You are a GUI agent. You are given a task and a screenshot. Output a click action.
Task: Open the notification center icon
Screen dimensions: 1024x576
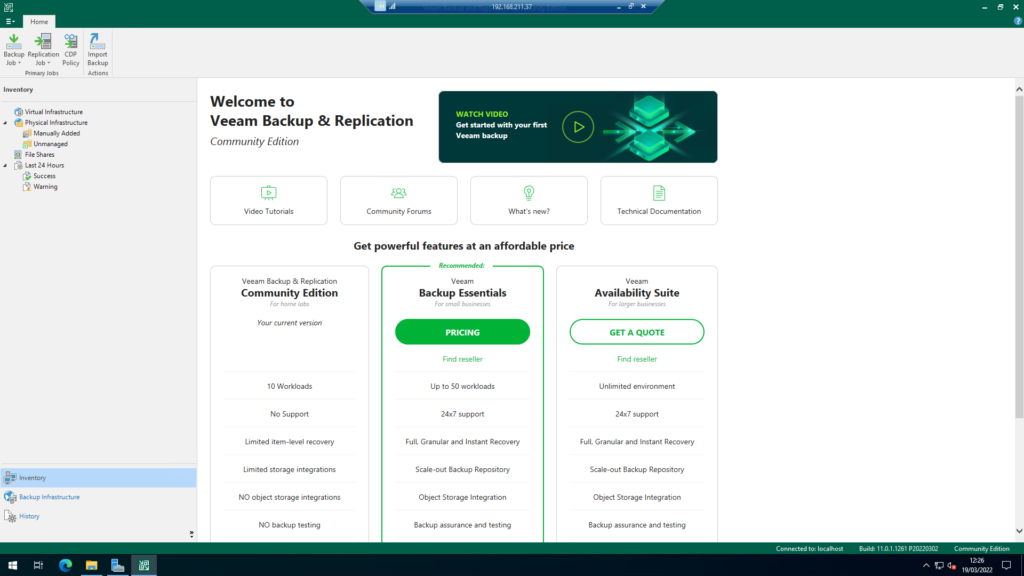(1006, 566)
